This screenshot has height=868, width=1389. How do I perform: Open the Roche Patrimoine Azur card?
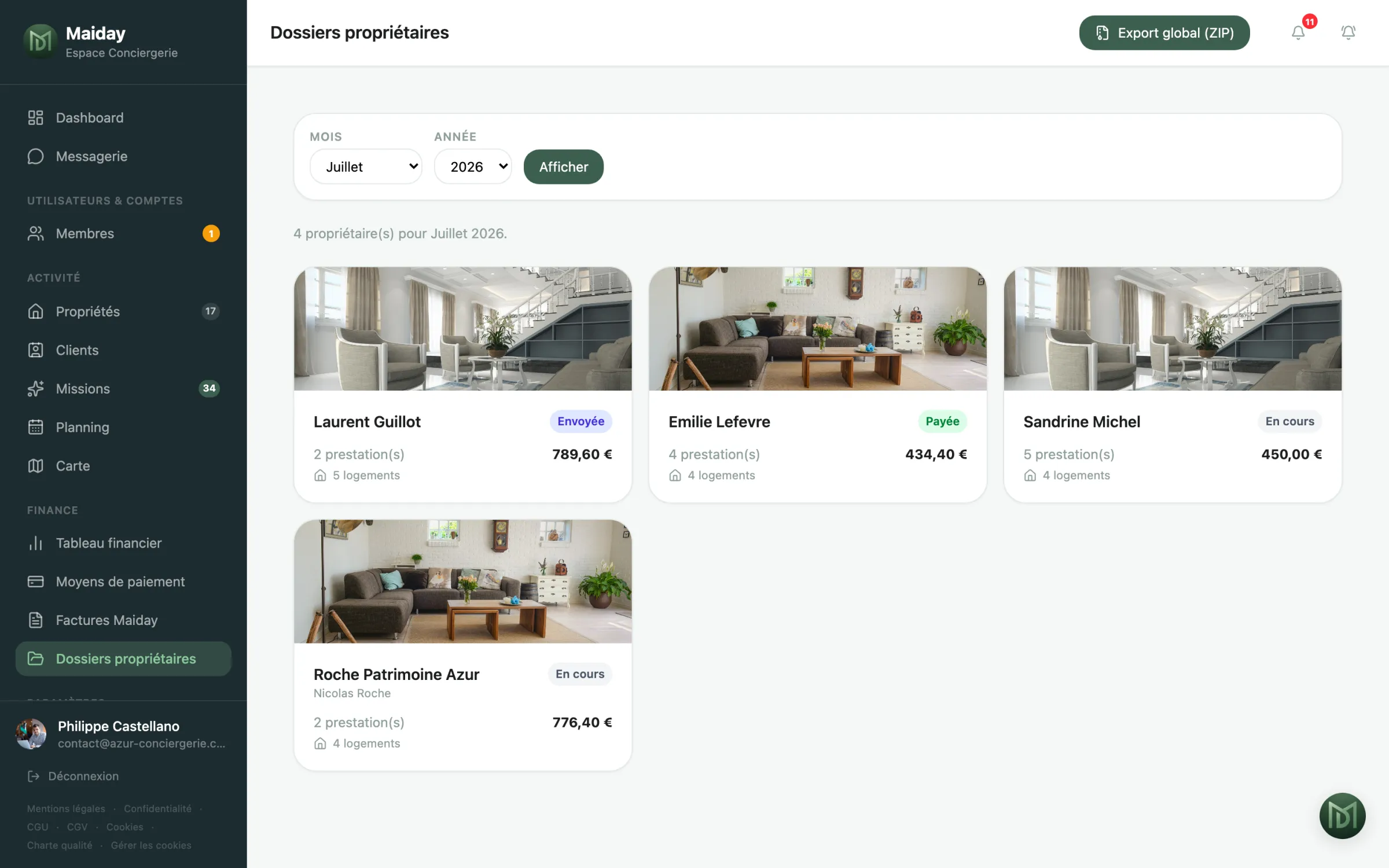pos(463,645)
